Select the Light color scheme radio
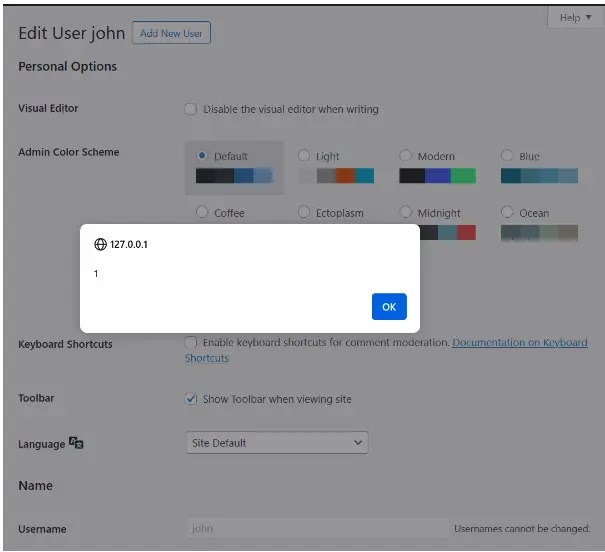The image size is (605, 552). (x=304, y=155)
